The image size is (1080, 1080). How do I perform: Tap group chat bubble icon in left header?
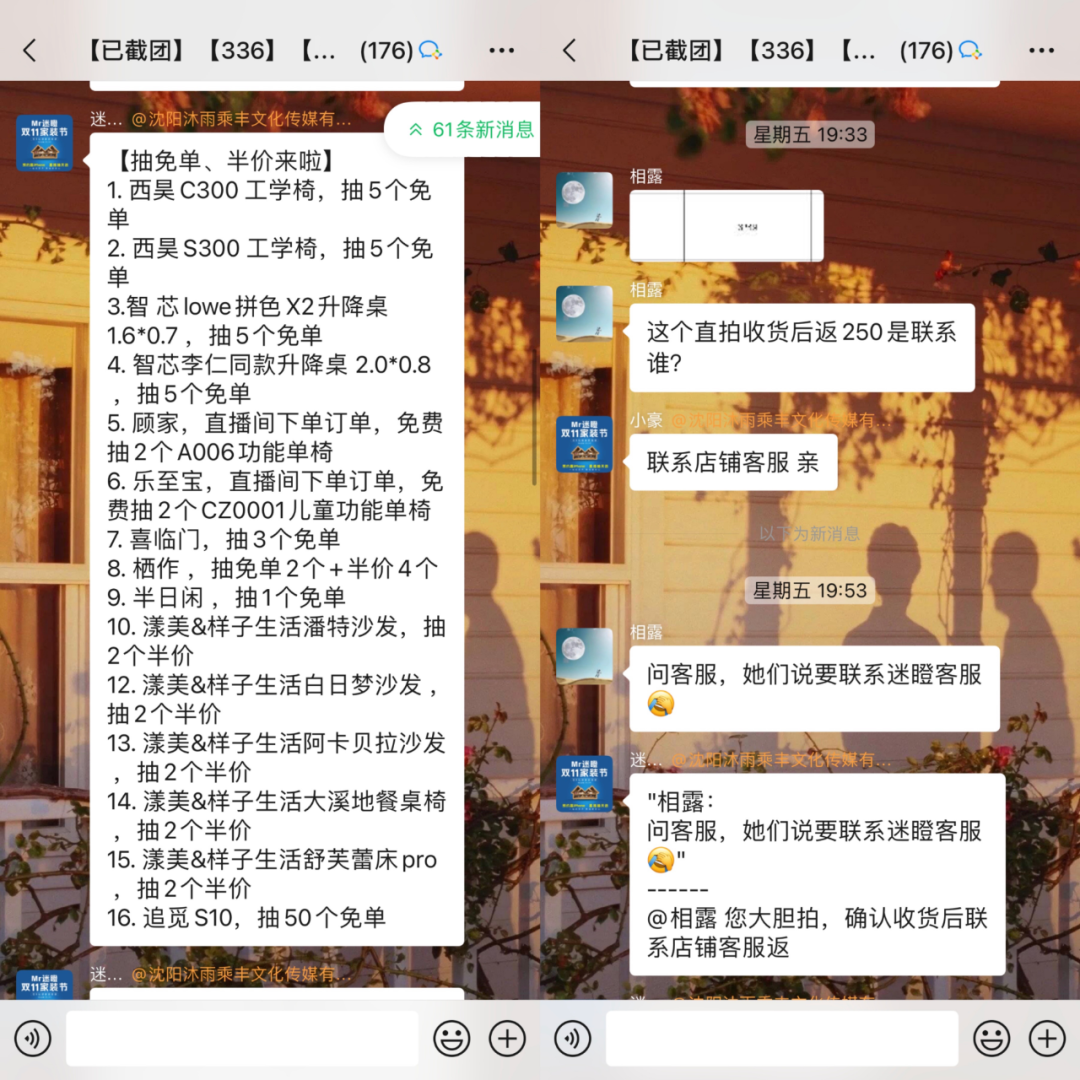pyautogui.click(x=430, y=50)
